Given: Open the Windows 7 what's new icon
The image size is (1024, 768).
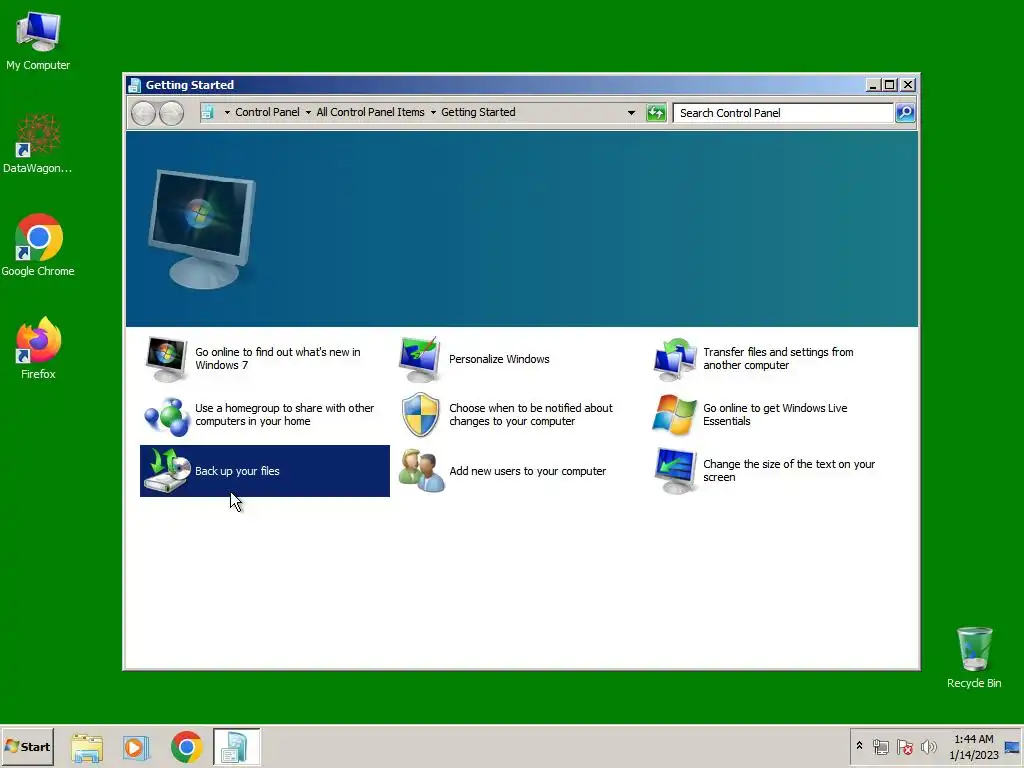Looking at the screenshot, I should click(166, 359).
